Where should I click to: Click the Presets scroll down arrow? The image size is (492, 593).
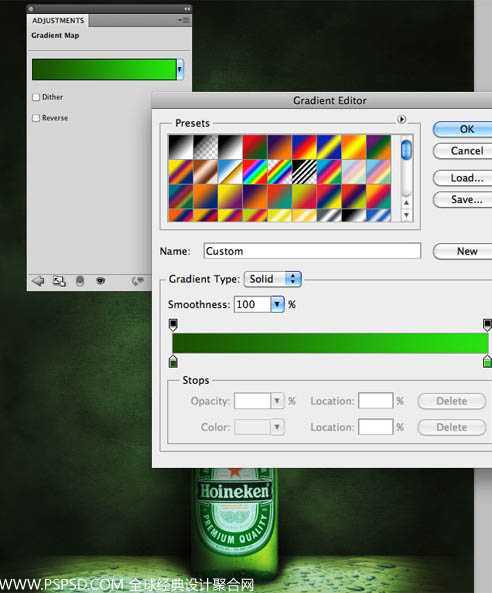pyautogui.click(x=406, y=215)
